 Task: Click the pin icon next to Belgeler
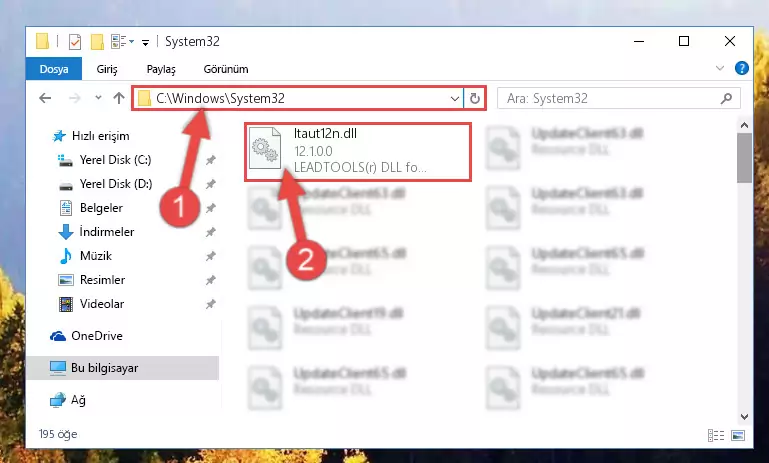(210, 208)
